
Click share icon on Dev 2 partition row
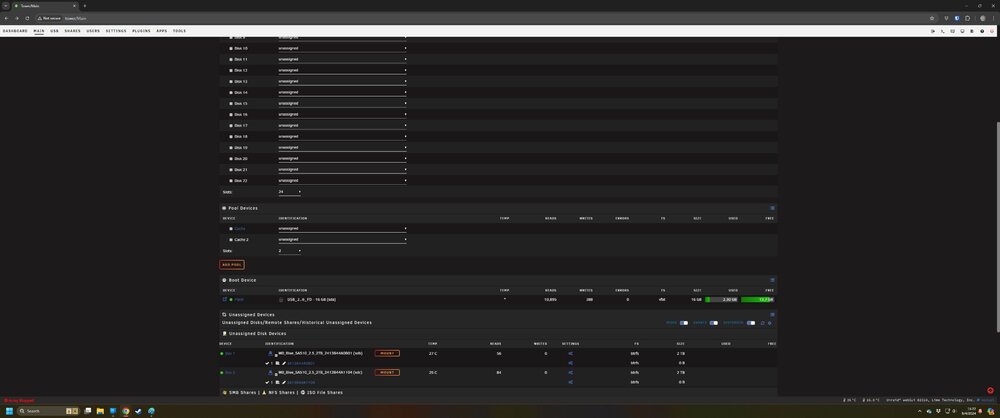[x=571, y=382]
